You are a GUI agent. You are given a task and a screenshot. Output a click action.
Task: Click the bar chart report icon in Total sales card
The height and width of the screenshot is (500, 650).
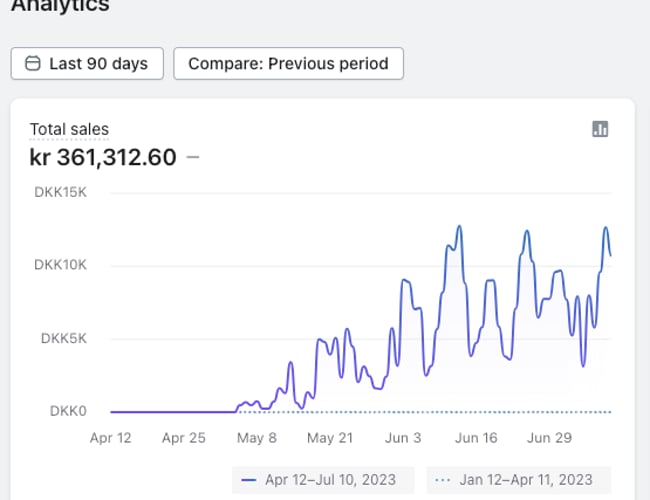point(600,129)
